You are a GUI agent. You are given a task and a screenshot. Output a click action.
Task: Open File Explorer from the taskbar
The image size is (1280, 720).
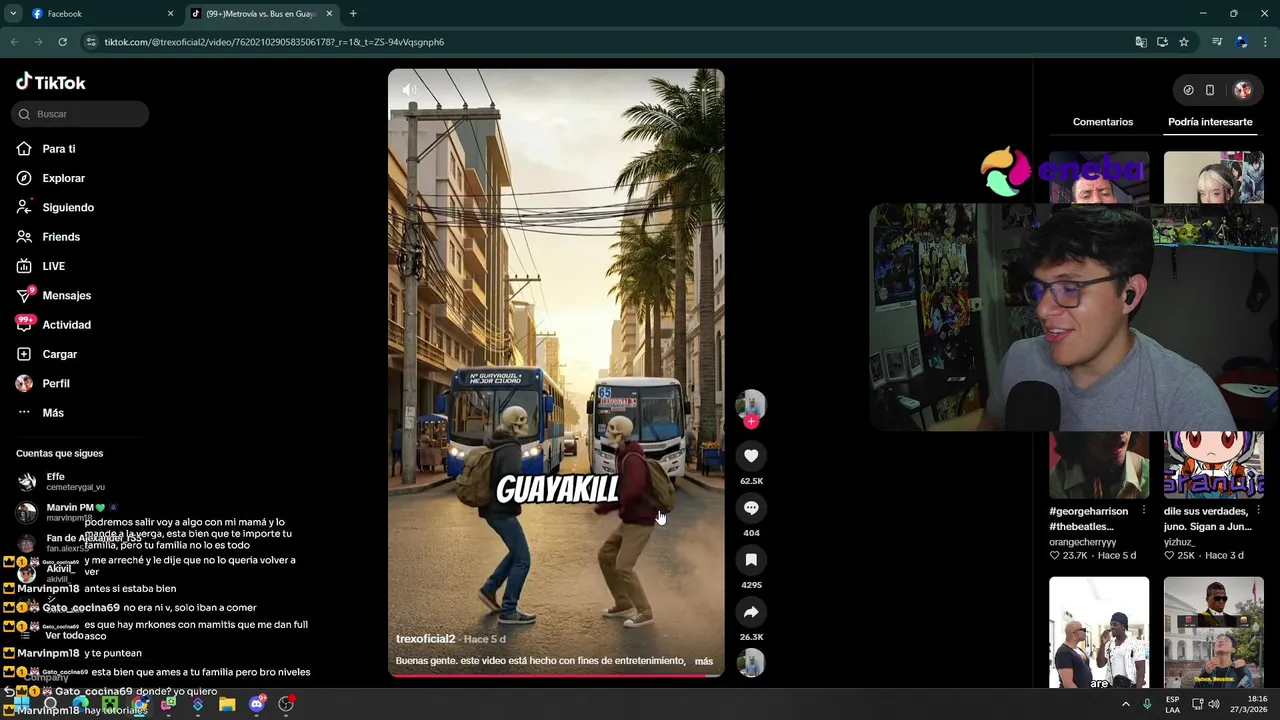pos(227,704)
